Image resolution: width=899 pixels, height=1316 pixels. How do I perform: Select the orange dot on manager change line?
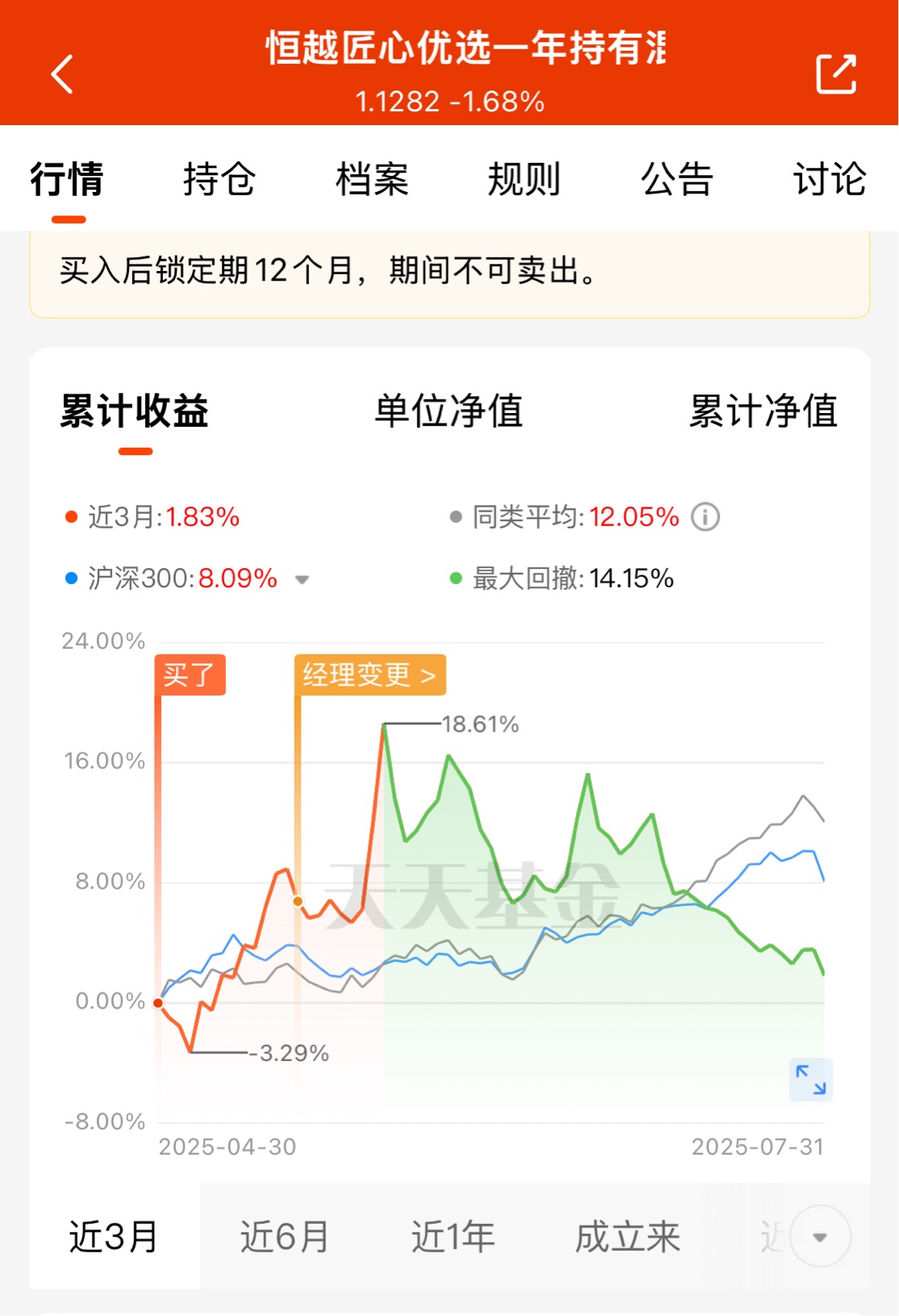click(x=298, y=901)
